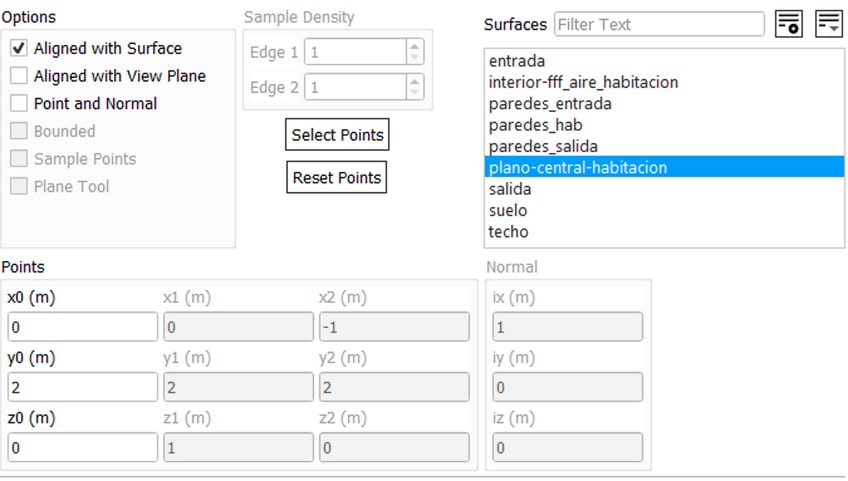Select plano-central-habitacion surface
The width and height of the screenshot is (848, 481).
coord(577,167)
